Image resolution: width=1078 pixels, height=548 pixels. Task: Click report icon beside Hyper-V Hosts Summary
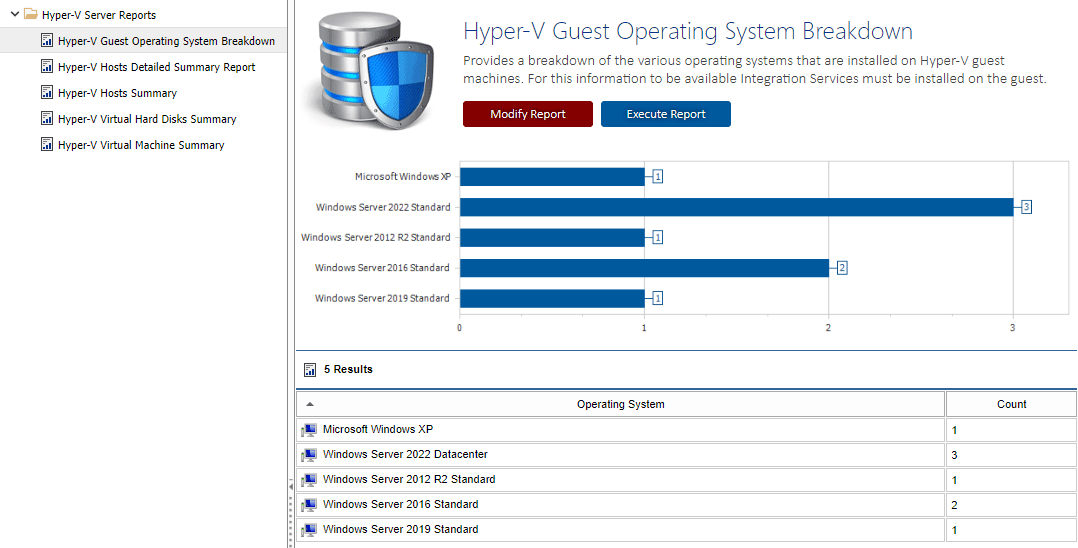tap(47, 92)
